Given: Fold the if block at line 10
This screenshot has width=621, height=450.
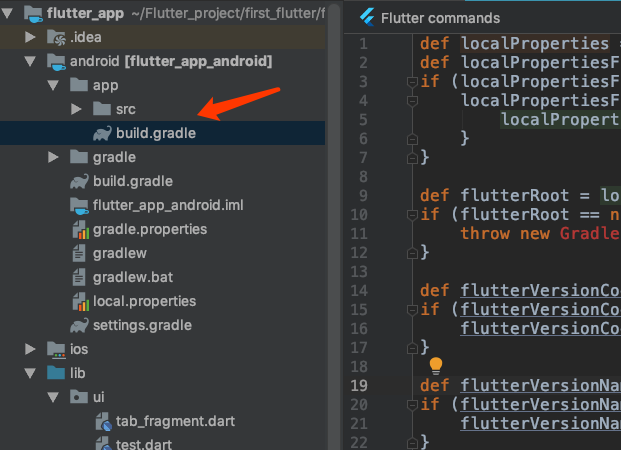Looking at the screenshot, I should point(412,215).
